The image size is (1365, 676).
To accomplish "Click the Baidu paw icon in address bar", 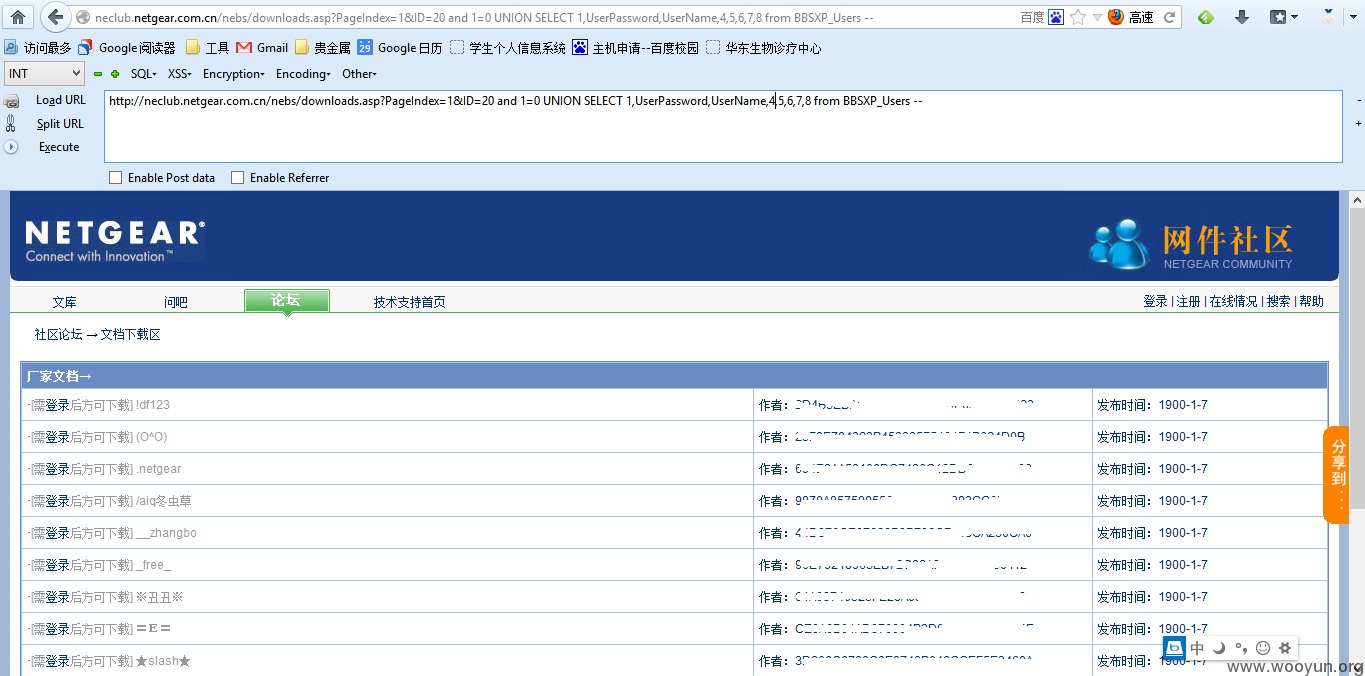I will coord(1057,17).
